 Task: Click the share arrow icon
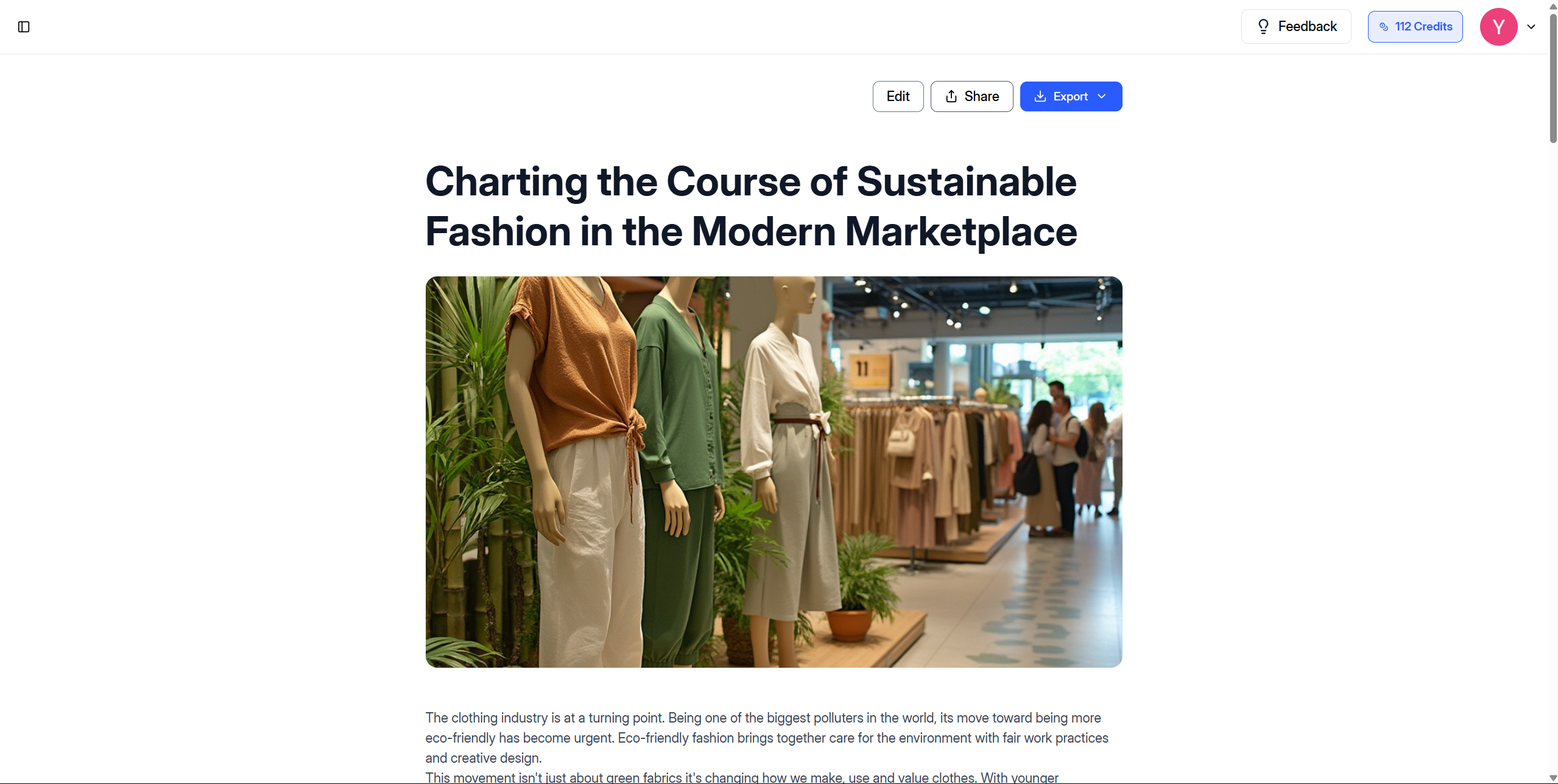click(x=951, y=96)
